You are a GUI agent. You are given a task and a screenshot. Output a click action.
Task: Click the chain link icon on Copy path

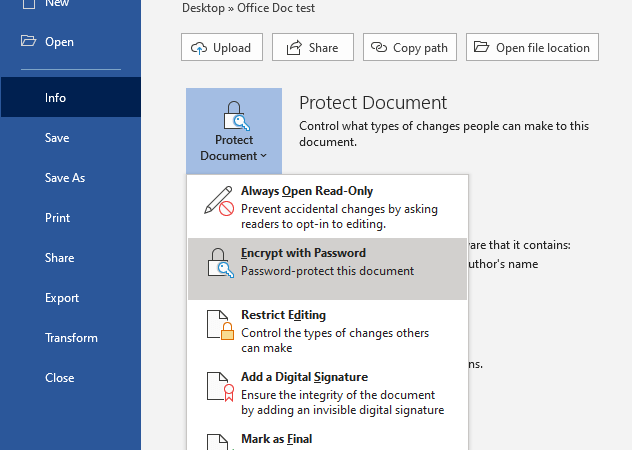[x=378, y=47]
